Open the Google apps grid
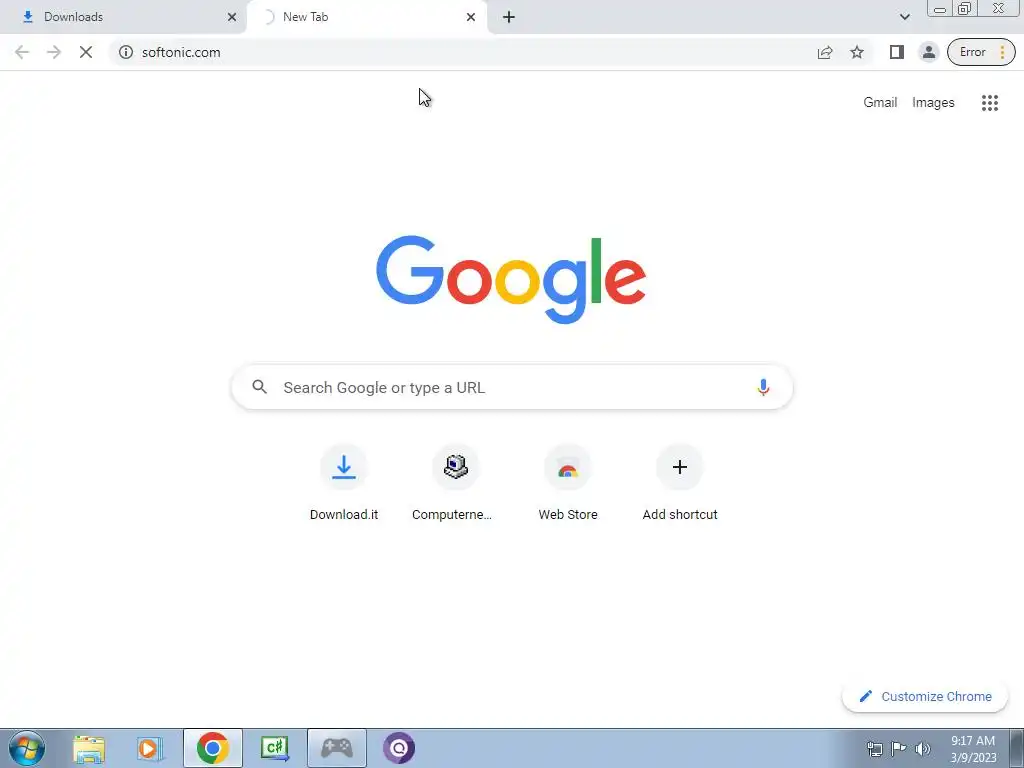 tap(989, 103)
